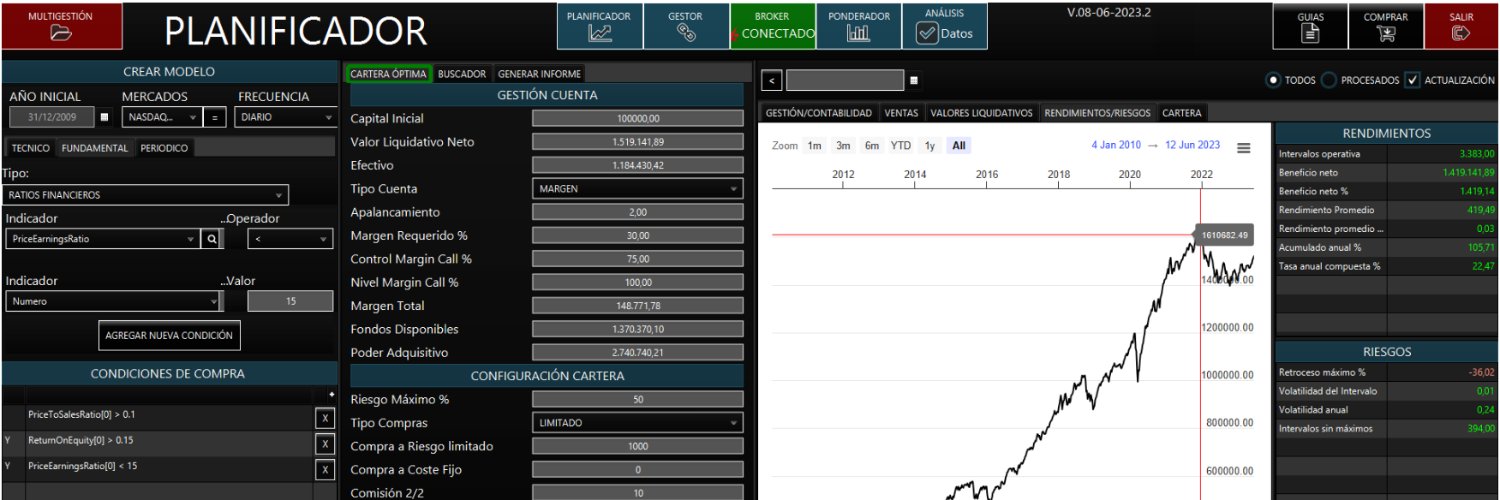Remove the ReturnOnEquity[0] > 0.15 condition

click(x=325, y=444)
